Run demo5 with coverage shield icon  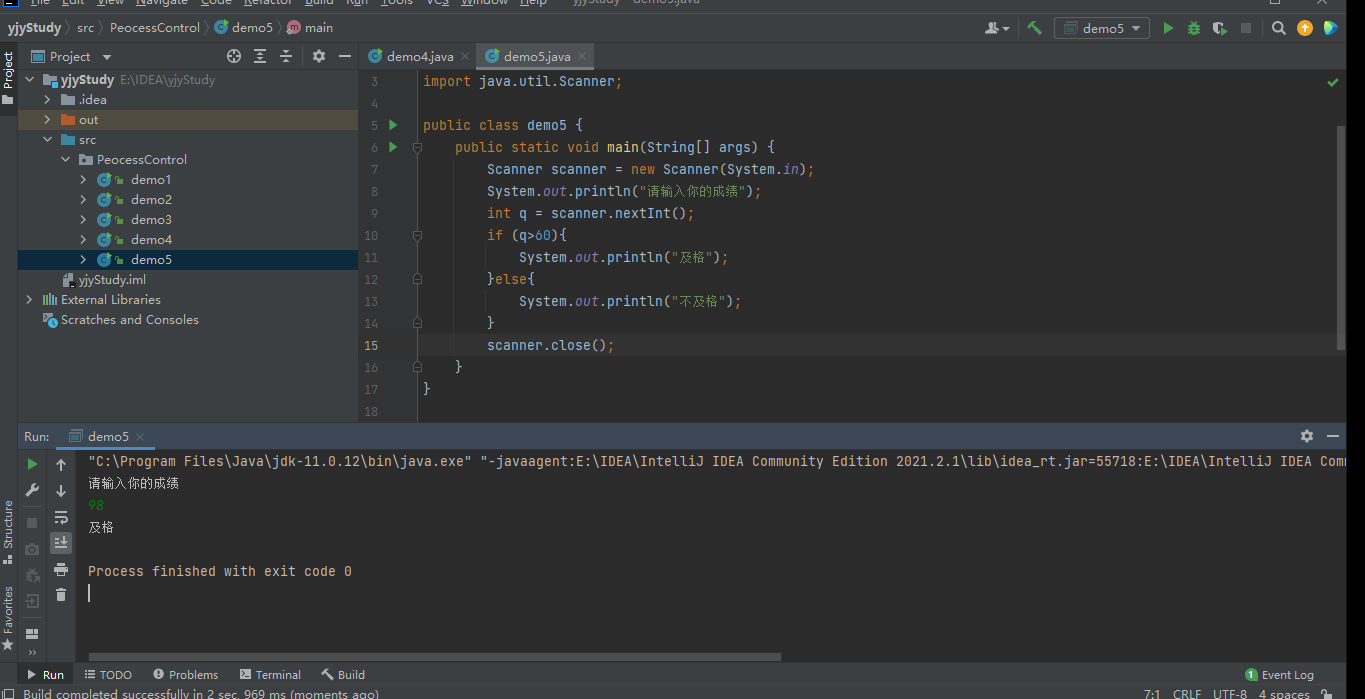[1220, 28]
